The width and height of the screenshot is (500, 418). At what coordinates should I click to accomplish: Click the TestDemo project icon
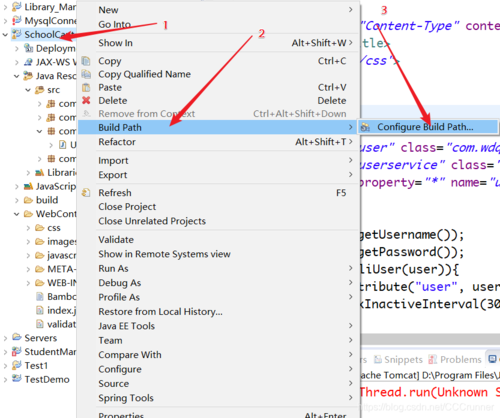click(17, 379)
